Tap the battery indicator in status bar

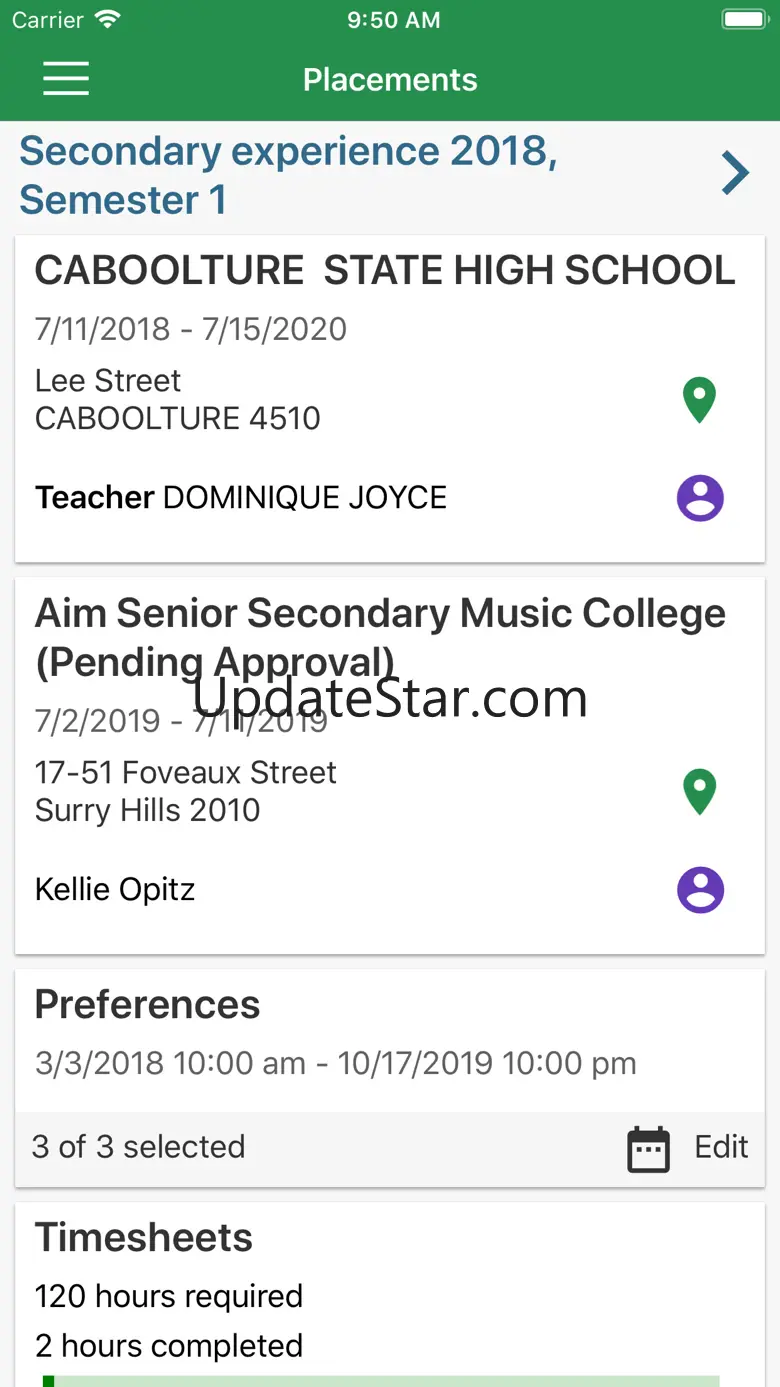click(x=743, y=20)
